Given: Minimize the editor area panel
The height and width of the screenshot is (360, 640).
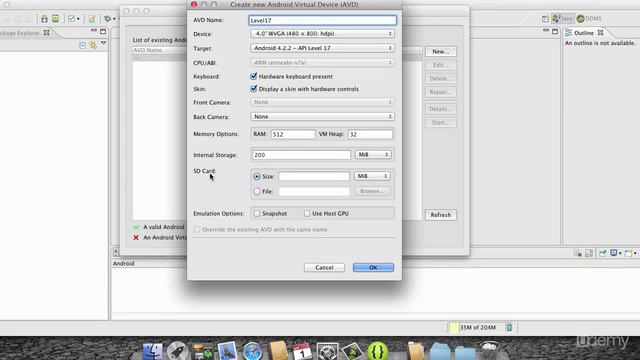Looking at the screenshot, I should (546, 31).
